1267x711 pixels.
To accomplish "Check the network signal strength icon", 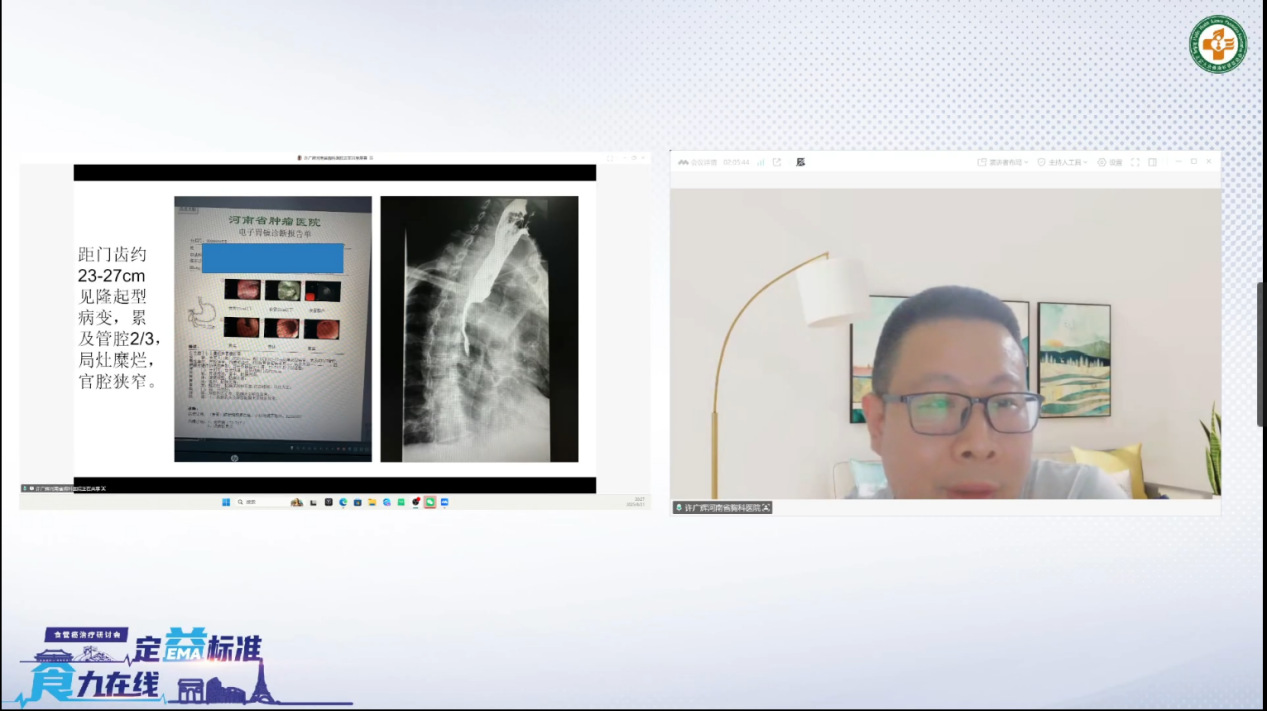I will point(760,162).
